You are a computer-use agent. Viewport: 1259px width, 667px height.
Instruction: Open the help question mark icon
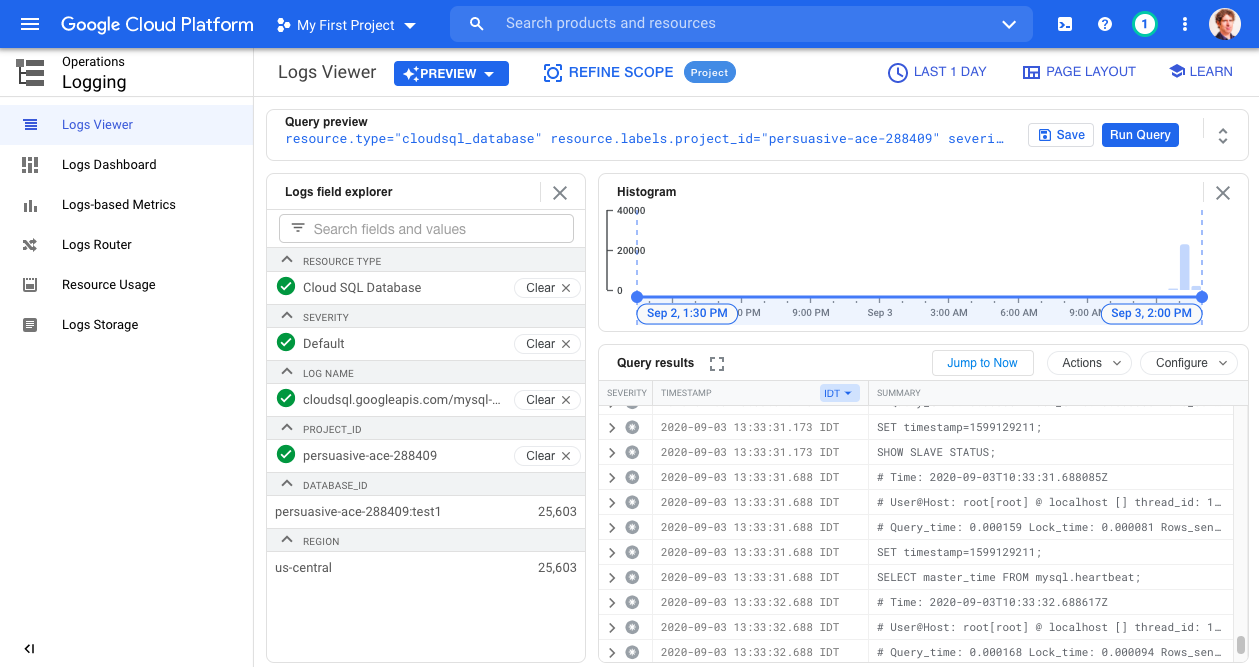click(1105, 24)
